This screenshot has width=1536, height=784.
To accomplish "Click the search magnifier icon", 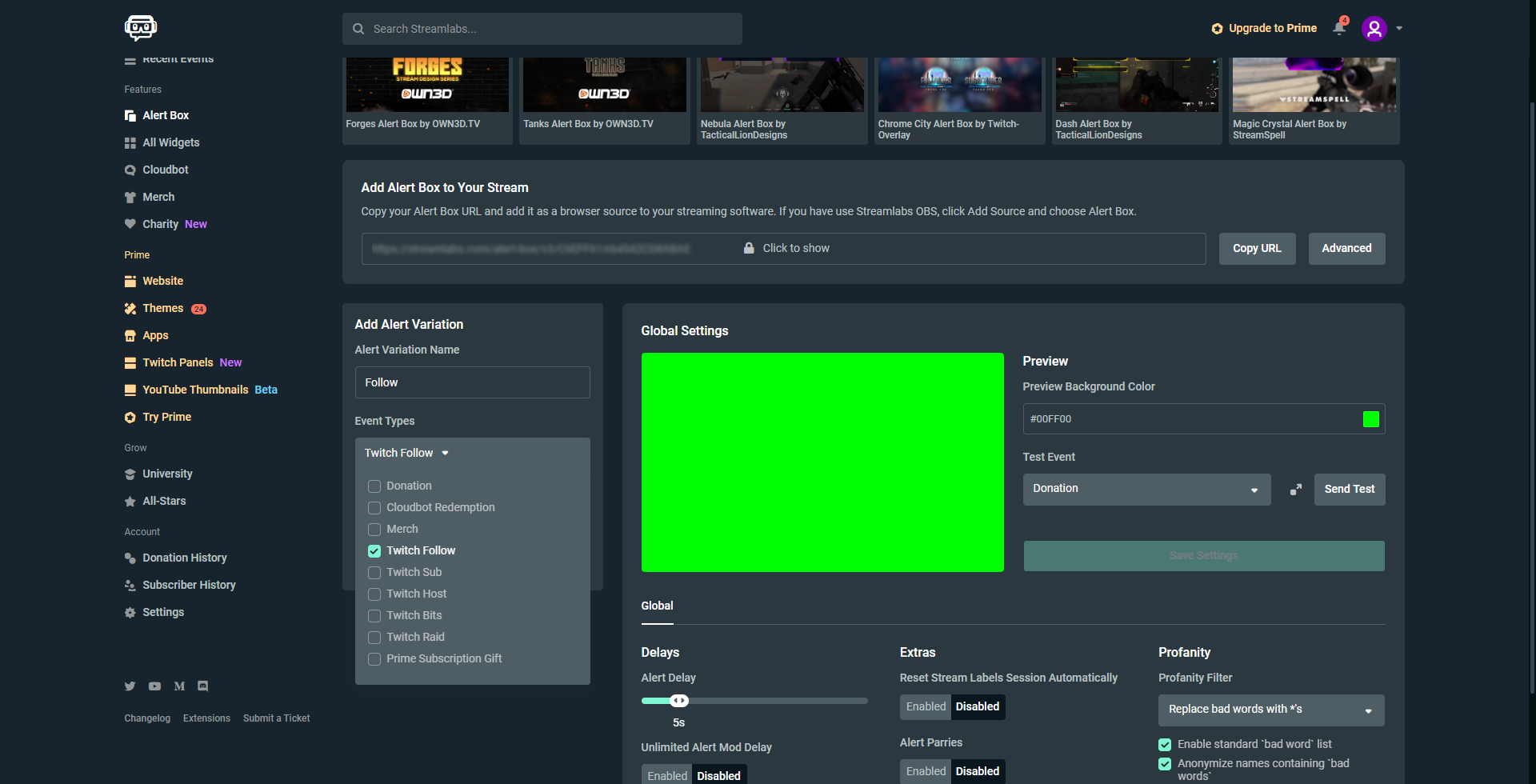I will tap(358, 29).
